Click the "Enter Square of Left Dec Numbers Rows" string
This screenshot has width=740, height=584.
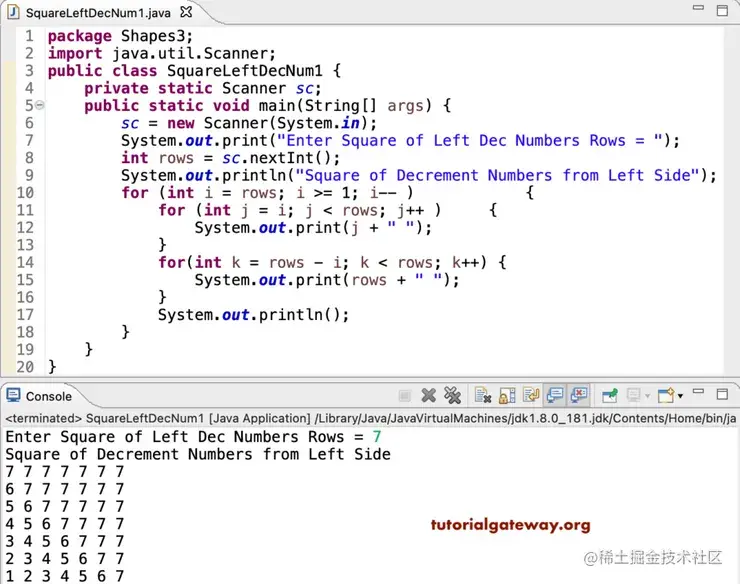[x=470, y=141]
